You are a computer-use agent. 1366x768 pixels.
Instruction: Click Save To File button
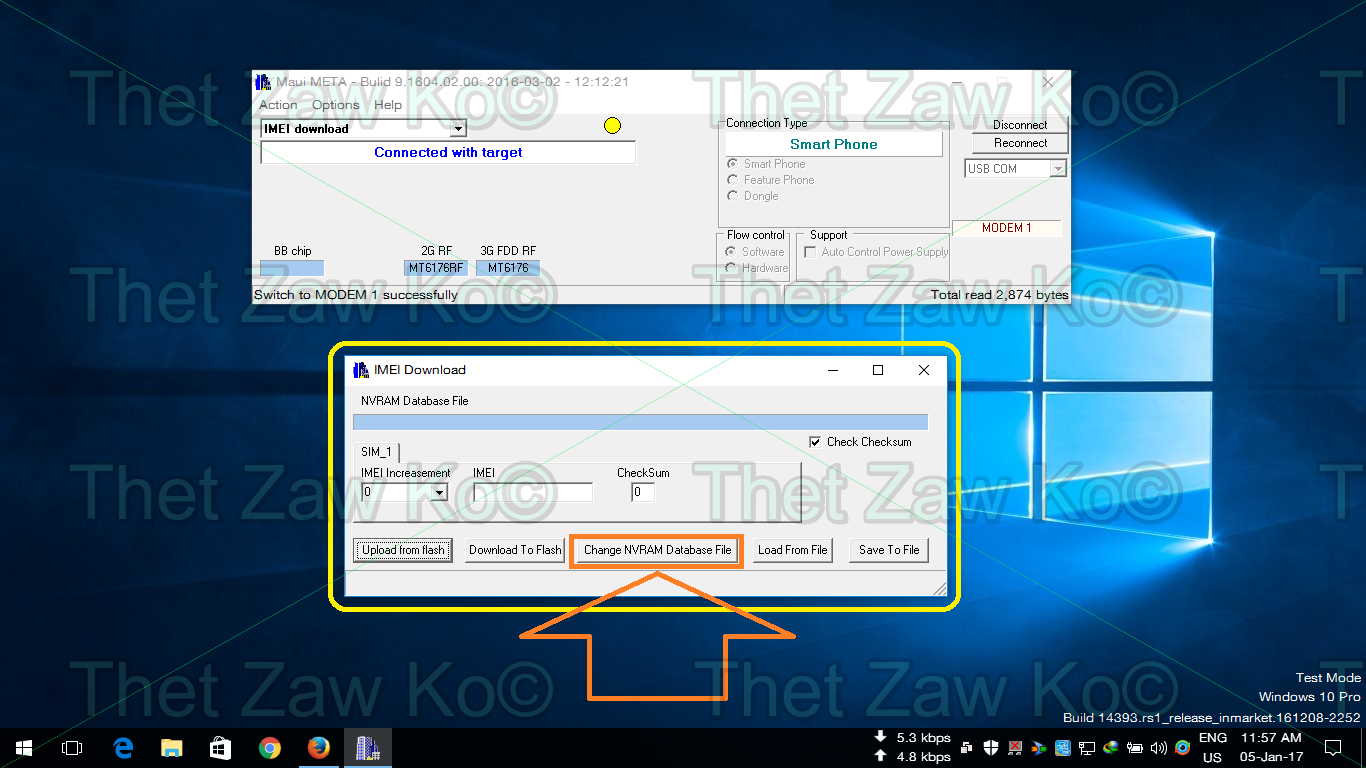(x=889, y=550)
